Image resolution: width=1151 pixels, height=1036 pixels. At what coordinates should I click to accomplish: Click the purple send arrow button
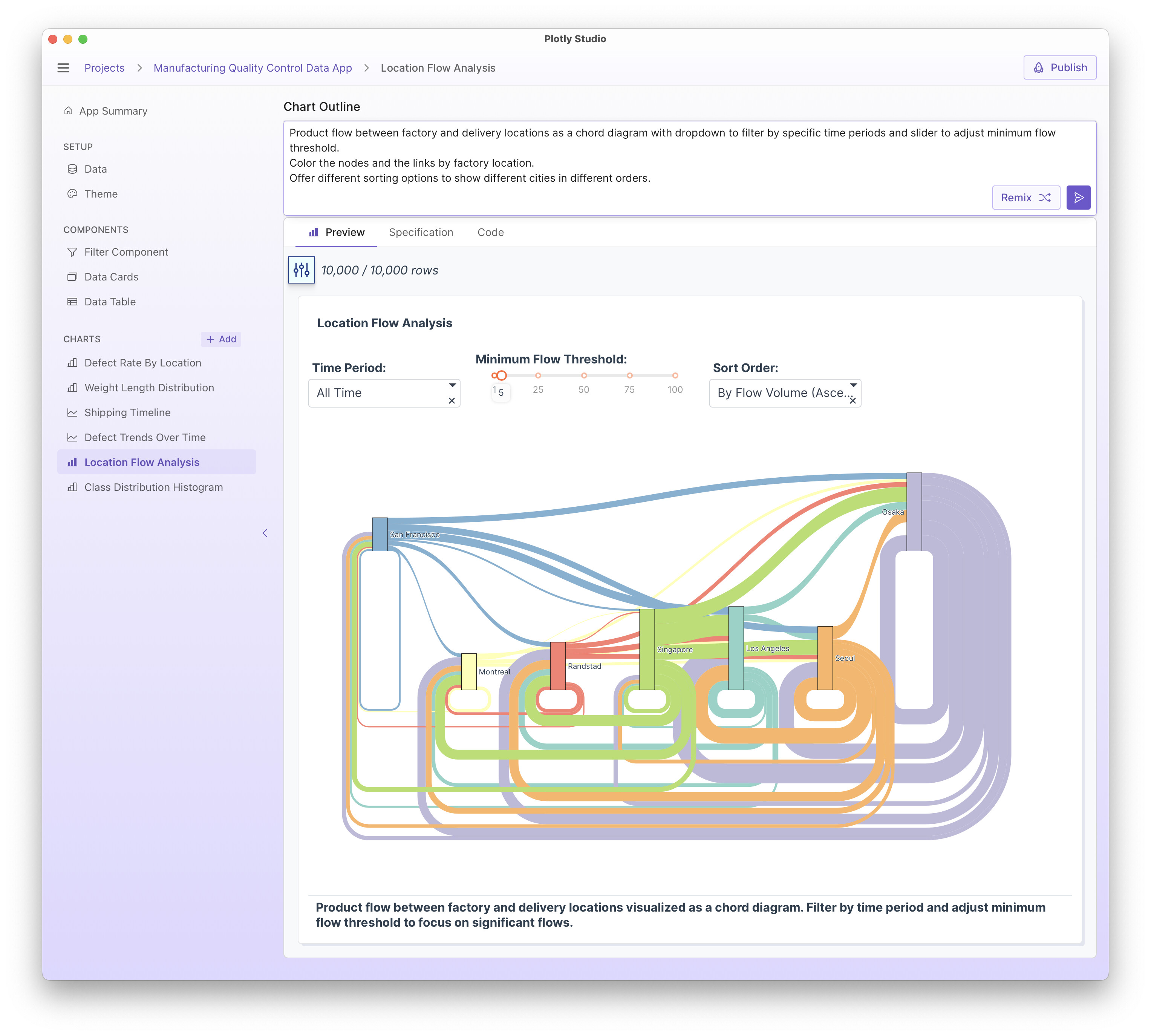[1078, 198]
